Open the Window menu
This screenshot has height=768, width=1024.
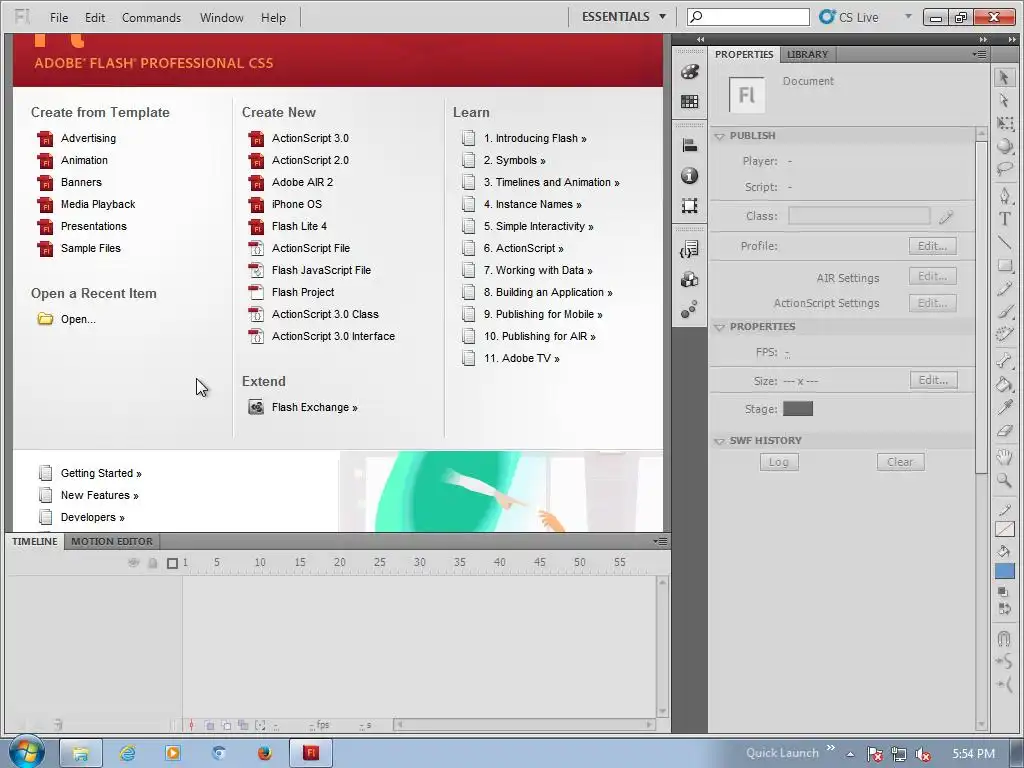coord(221,18)
